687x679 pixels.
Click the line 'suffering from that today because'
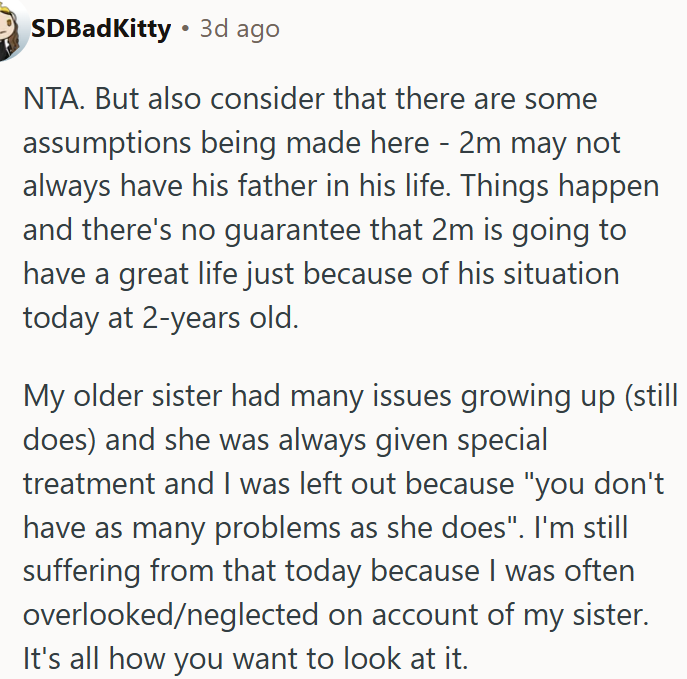[251, 571]
